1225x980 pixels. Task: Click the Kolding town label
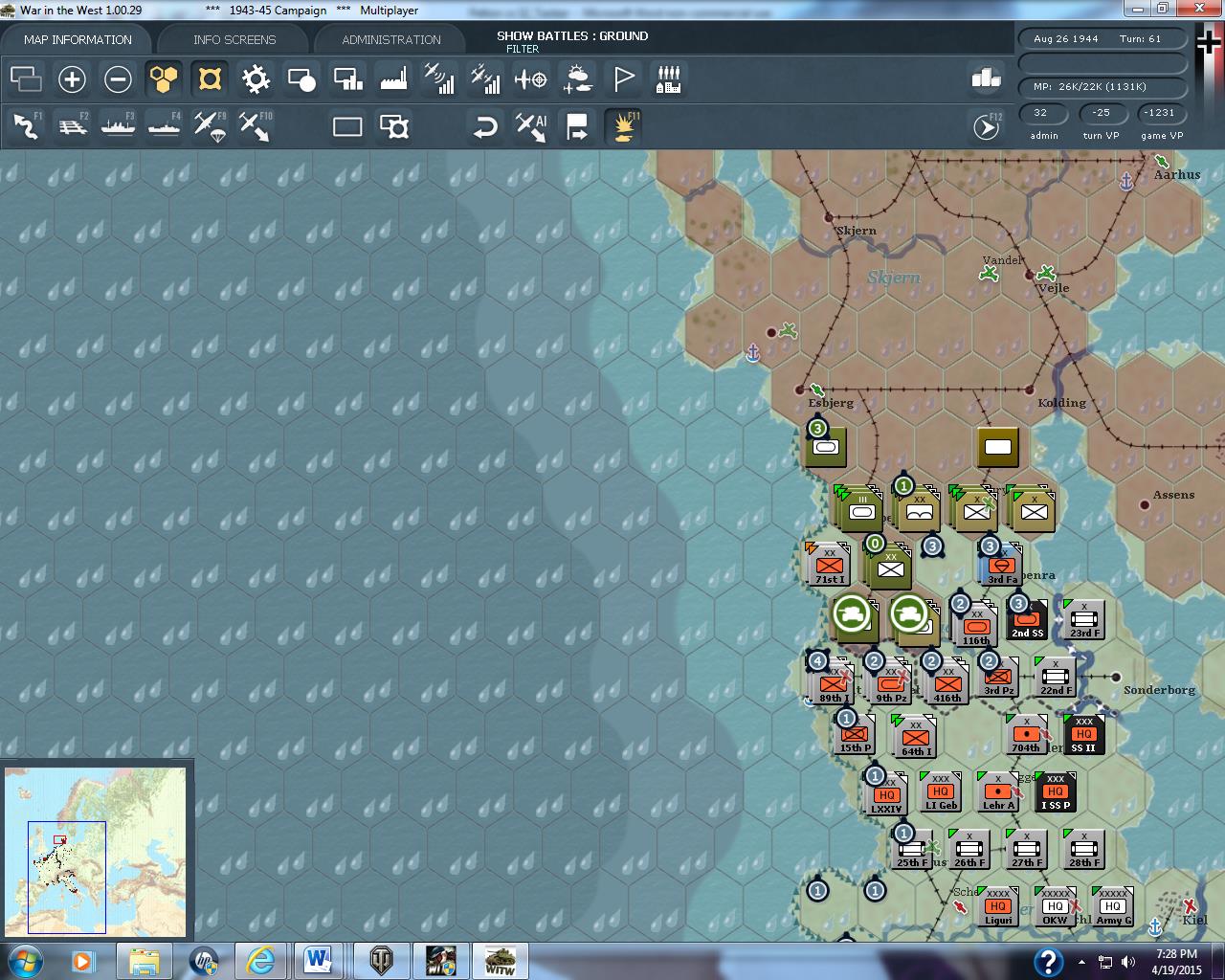1061,403
